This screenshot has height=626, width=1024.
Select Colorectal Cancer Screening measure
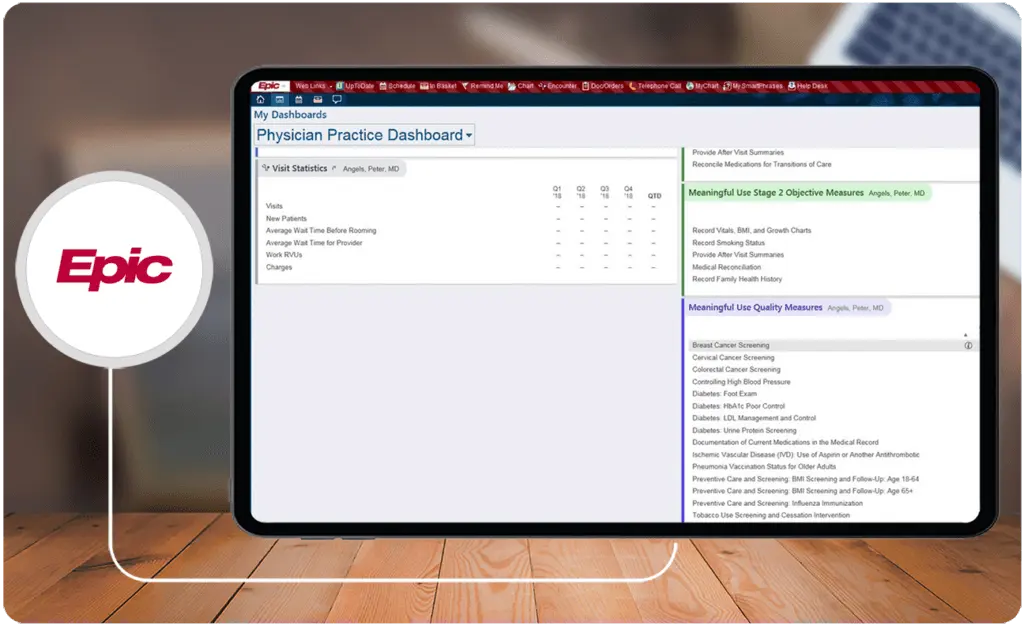[736, 369]
